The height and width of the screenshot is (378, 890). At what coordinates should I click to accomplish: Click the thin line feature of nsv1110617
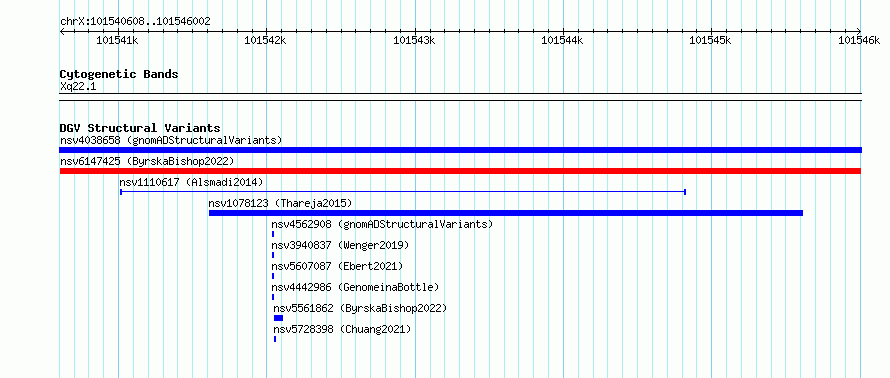click(403, 192)
